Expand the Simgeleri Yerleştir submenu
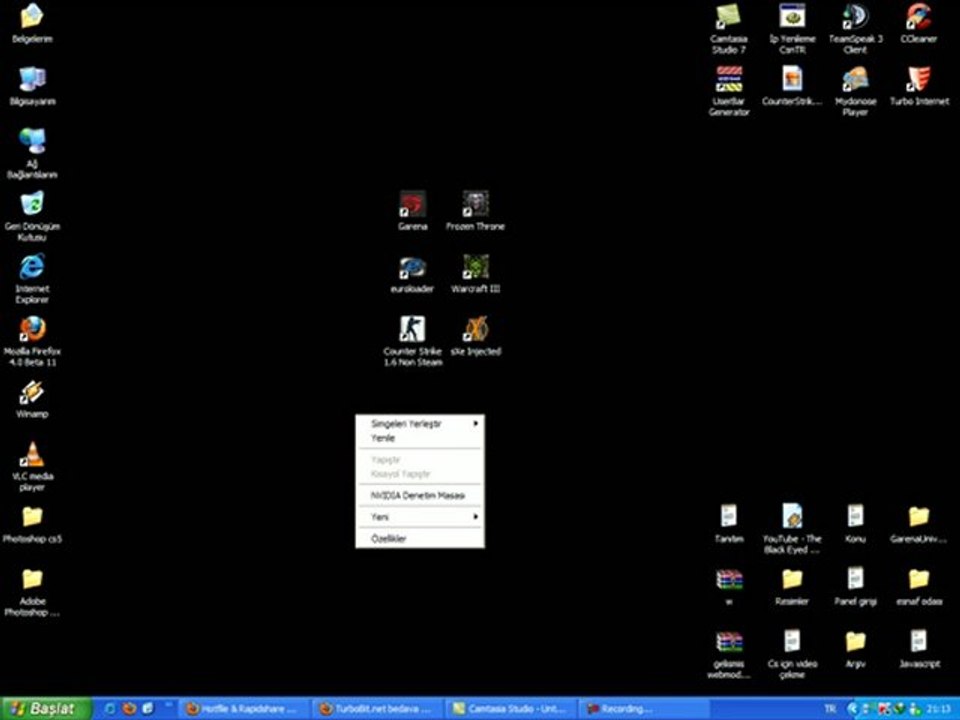The height and width of the screenshot is (720, 960). pos(420,424)
